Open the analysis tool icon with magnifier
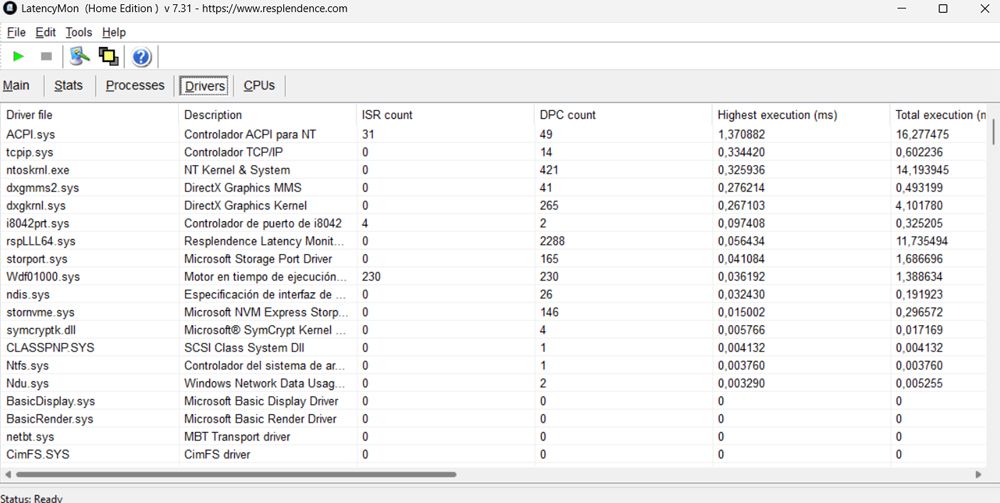The width and height of the screenshot is (1000, 503). click(80, 57)
